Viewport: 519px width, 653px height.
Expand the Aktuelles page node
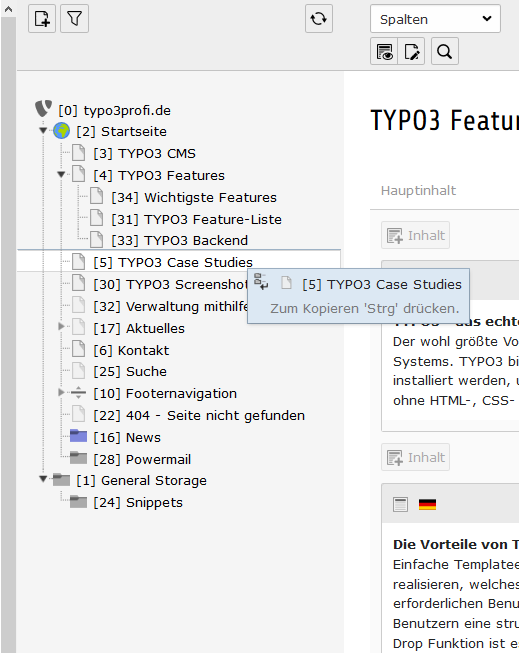pos(61,326)
